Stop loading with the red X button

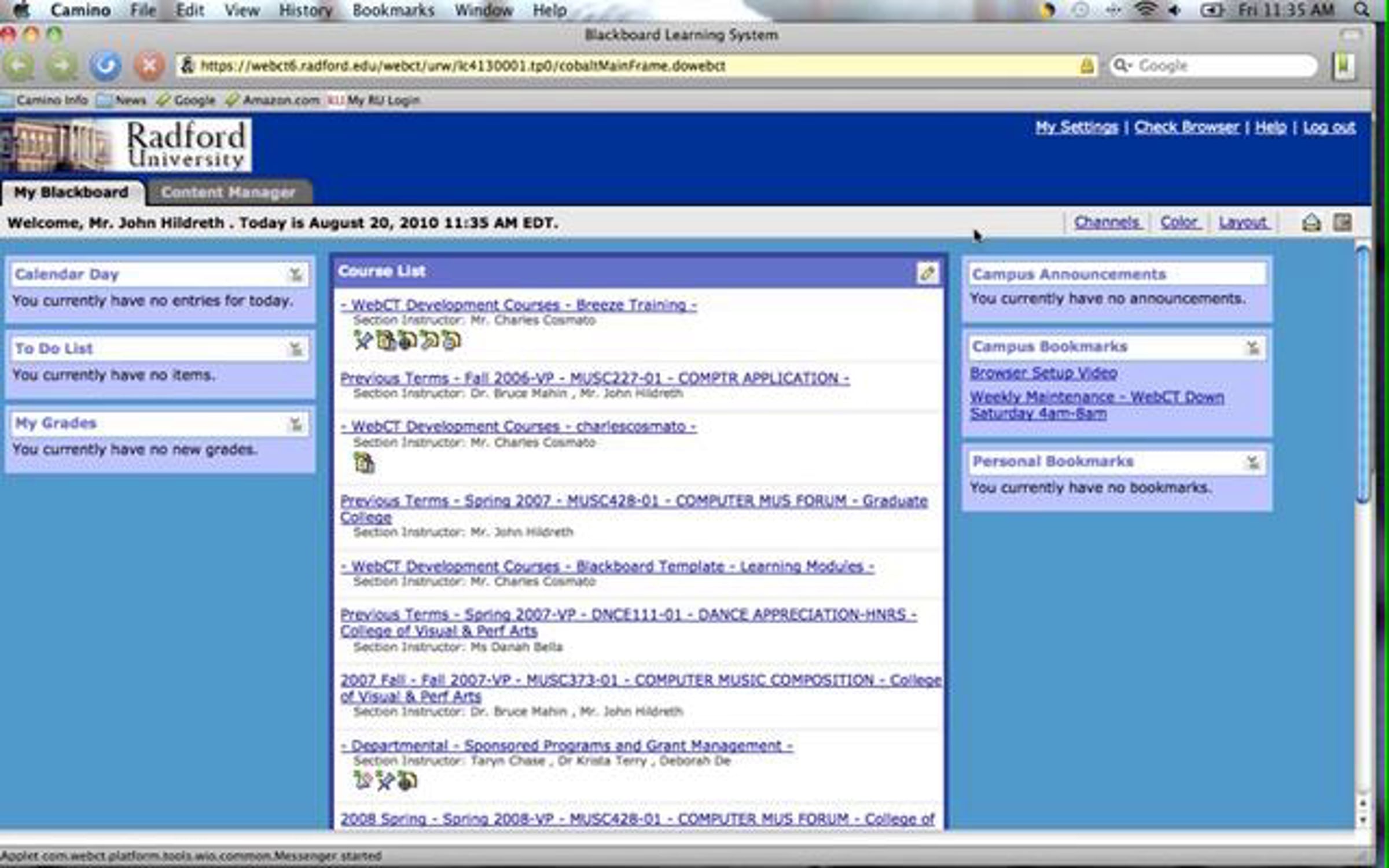point(149,66)
